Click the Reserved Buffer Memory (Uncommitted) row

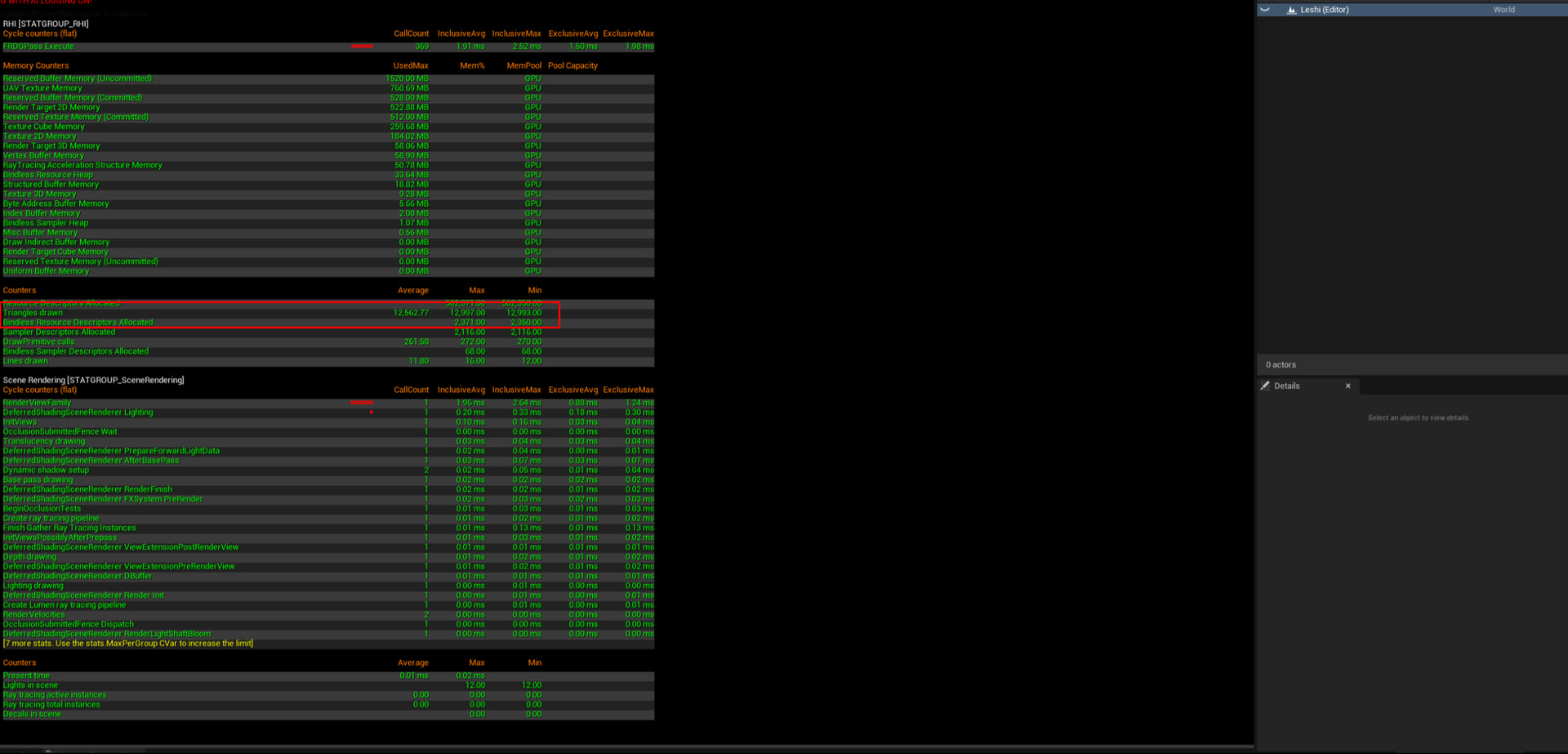77,78
